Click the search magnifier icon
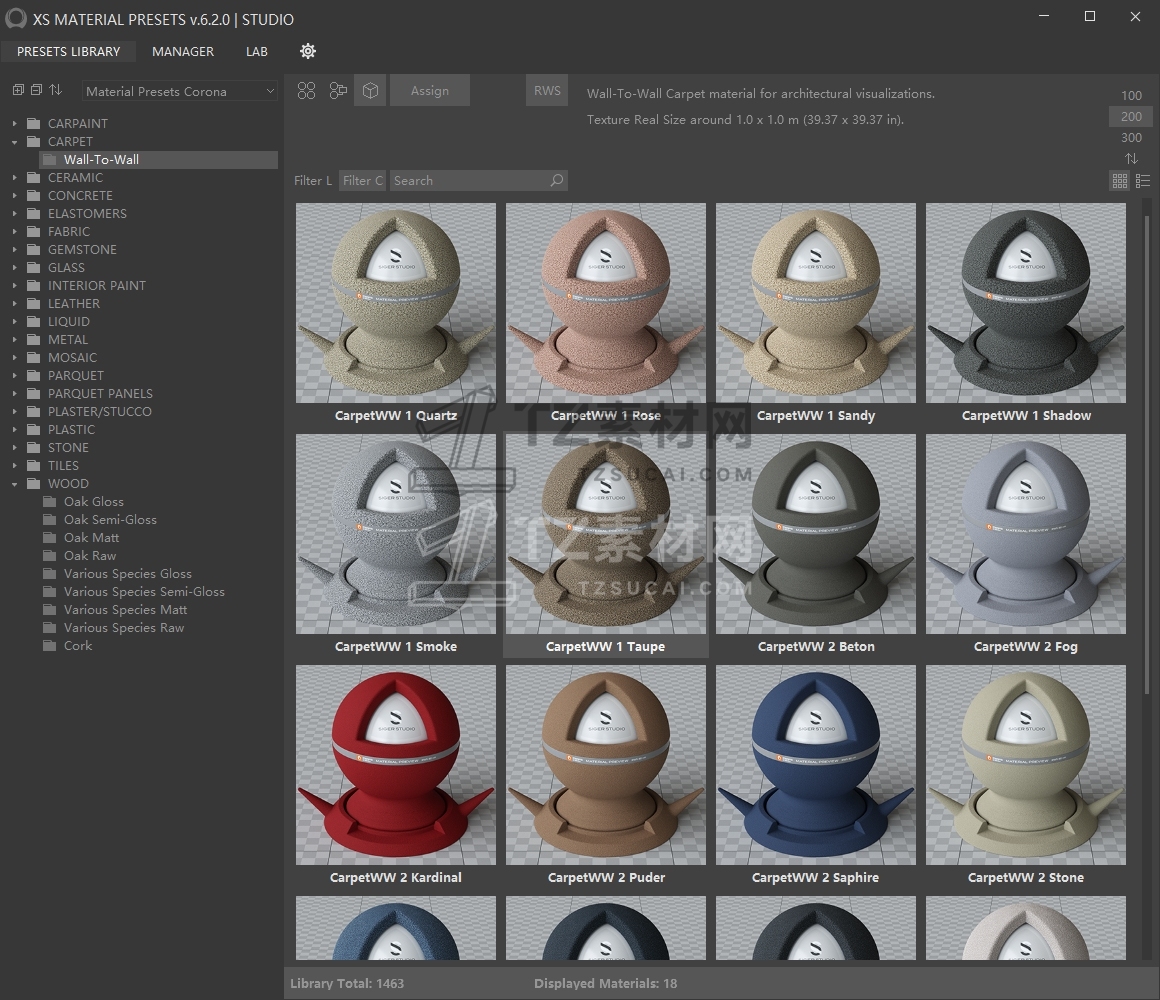1160x1000 pixels. tap(557, 181)
